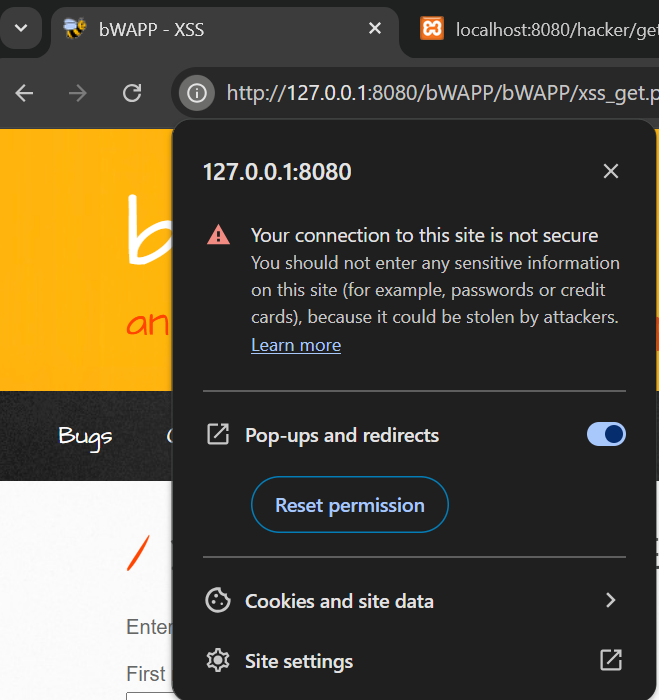Close the bWAPP - XSS tab

(375, 29)
